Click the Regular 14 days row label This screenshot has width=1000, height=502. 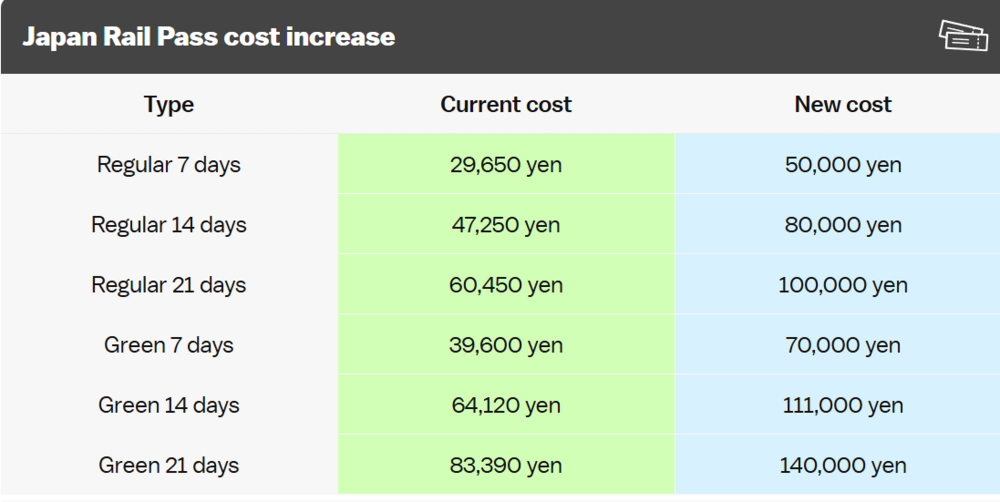click(168, 225)
